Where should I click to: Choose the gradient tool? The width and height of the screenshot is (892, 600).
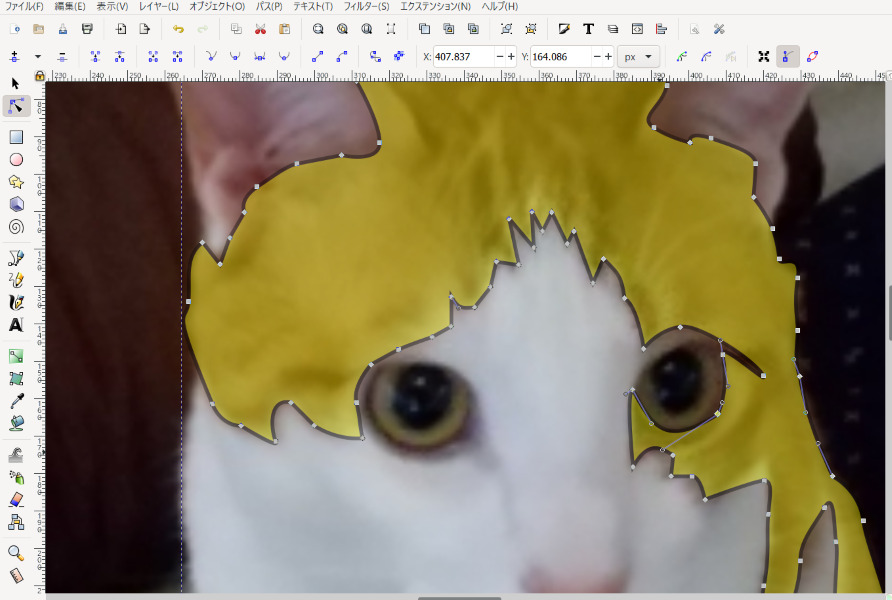(x=16, y=356)
